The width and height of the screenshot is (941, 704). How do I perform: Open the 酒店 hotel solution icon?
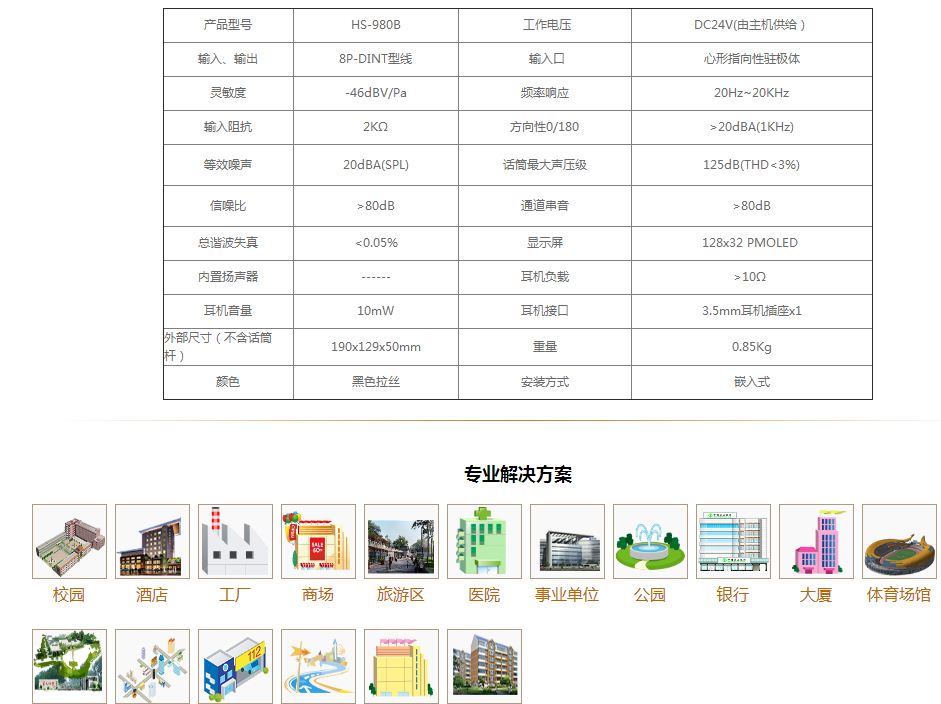tap(152, 541)
